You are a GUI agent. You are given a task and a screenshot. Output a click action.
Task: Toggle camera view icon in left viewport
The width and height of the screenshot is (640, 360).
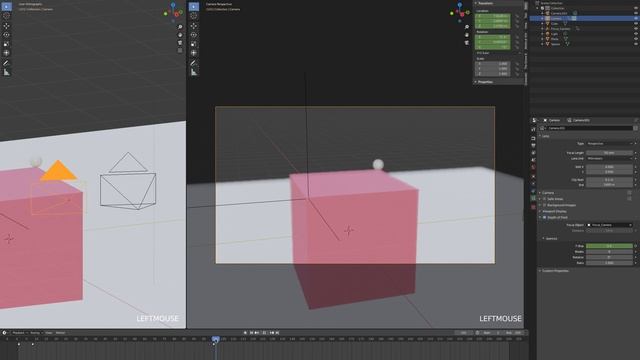[180, 42]
